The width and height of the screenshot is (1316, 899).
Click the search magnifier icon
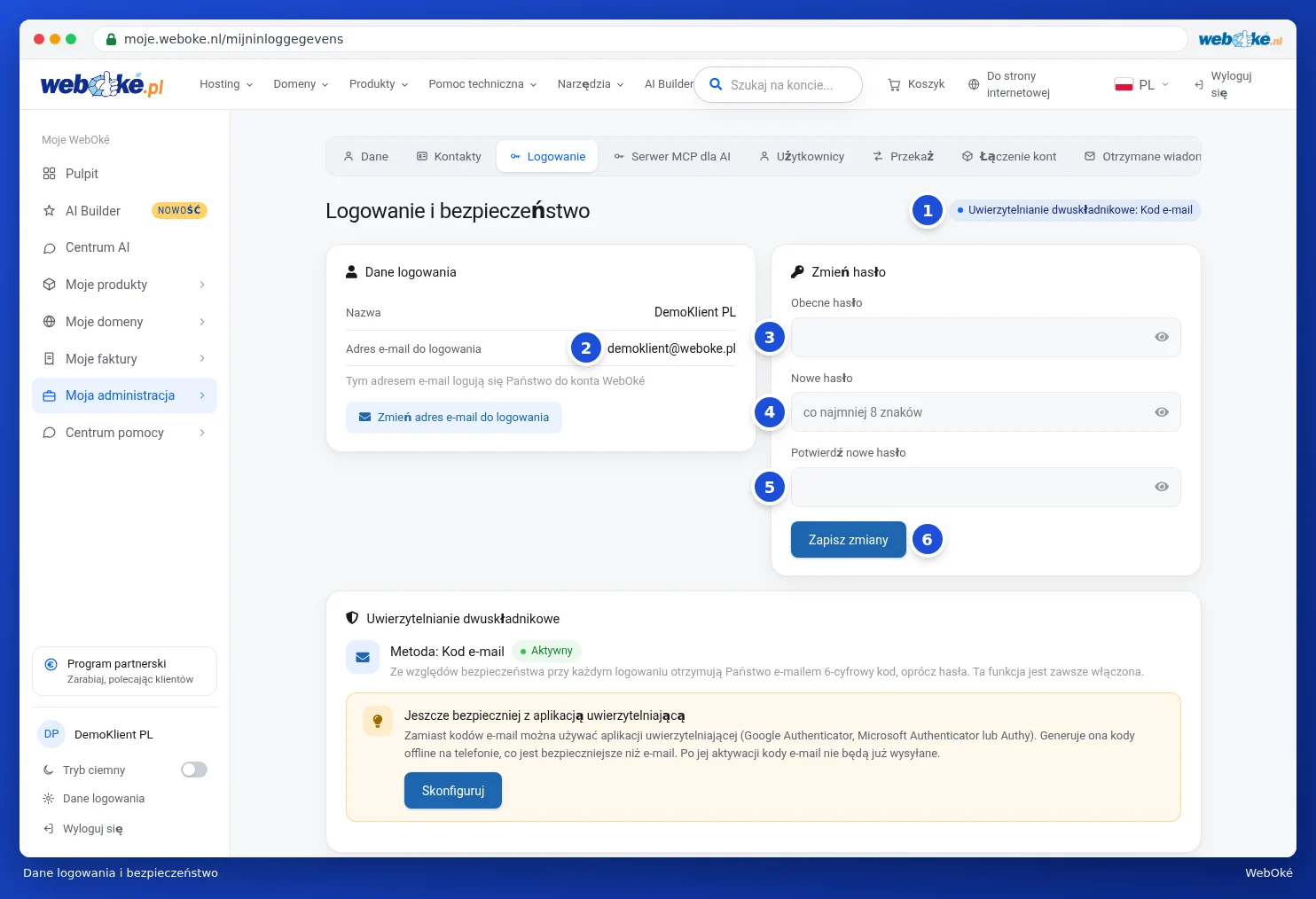(716, 84)
